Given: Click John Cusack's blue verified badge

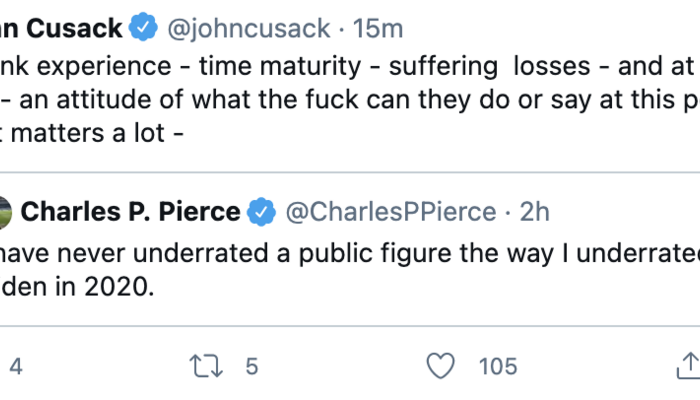Looking at the screenshot, I should click(x=143, y=28).
